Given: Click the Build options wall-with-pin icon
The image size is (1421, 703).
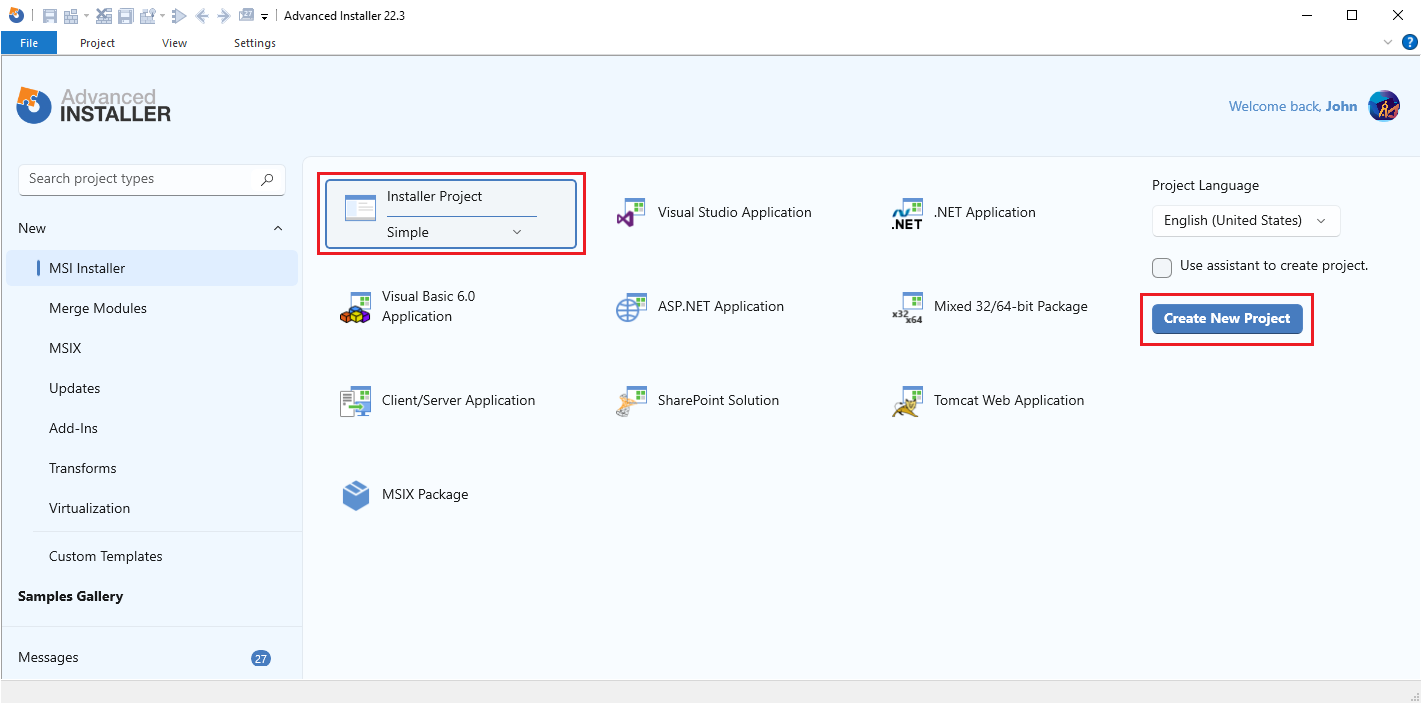Looking at the screenshot, I should point(148,16).
